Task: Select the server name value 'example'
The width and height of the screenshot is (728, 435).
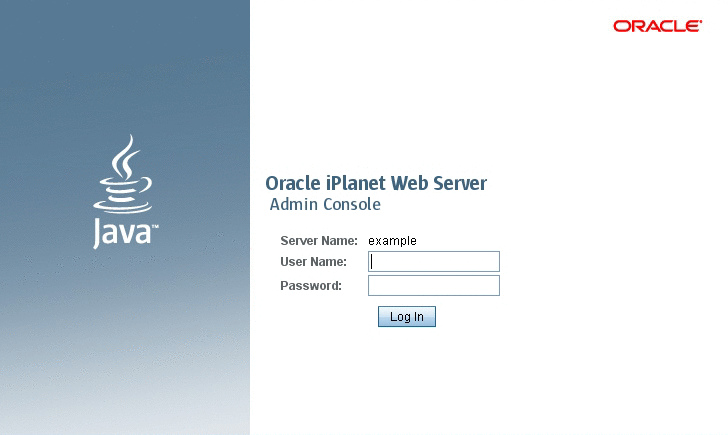Action: click(392, 241)
